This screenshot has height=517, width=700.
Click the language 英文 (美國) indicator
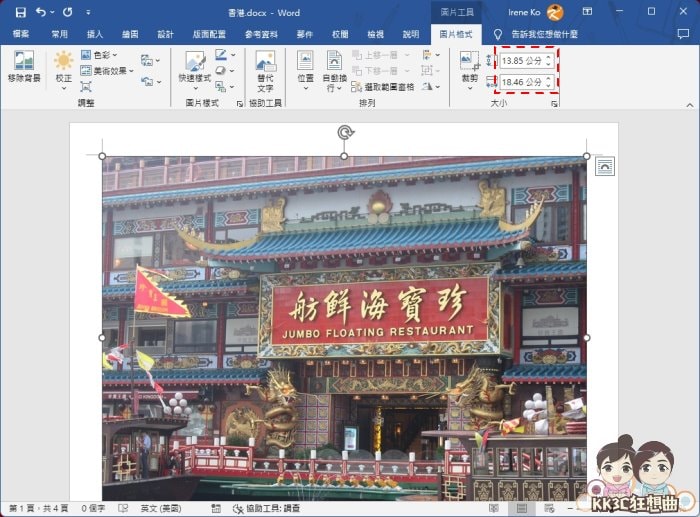coord(161,508)
